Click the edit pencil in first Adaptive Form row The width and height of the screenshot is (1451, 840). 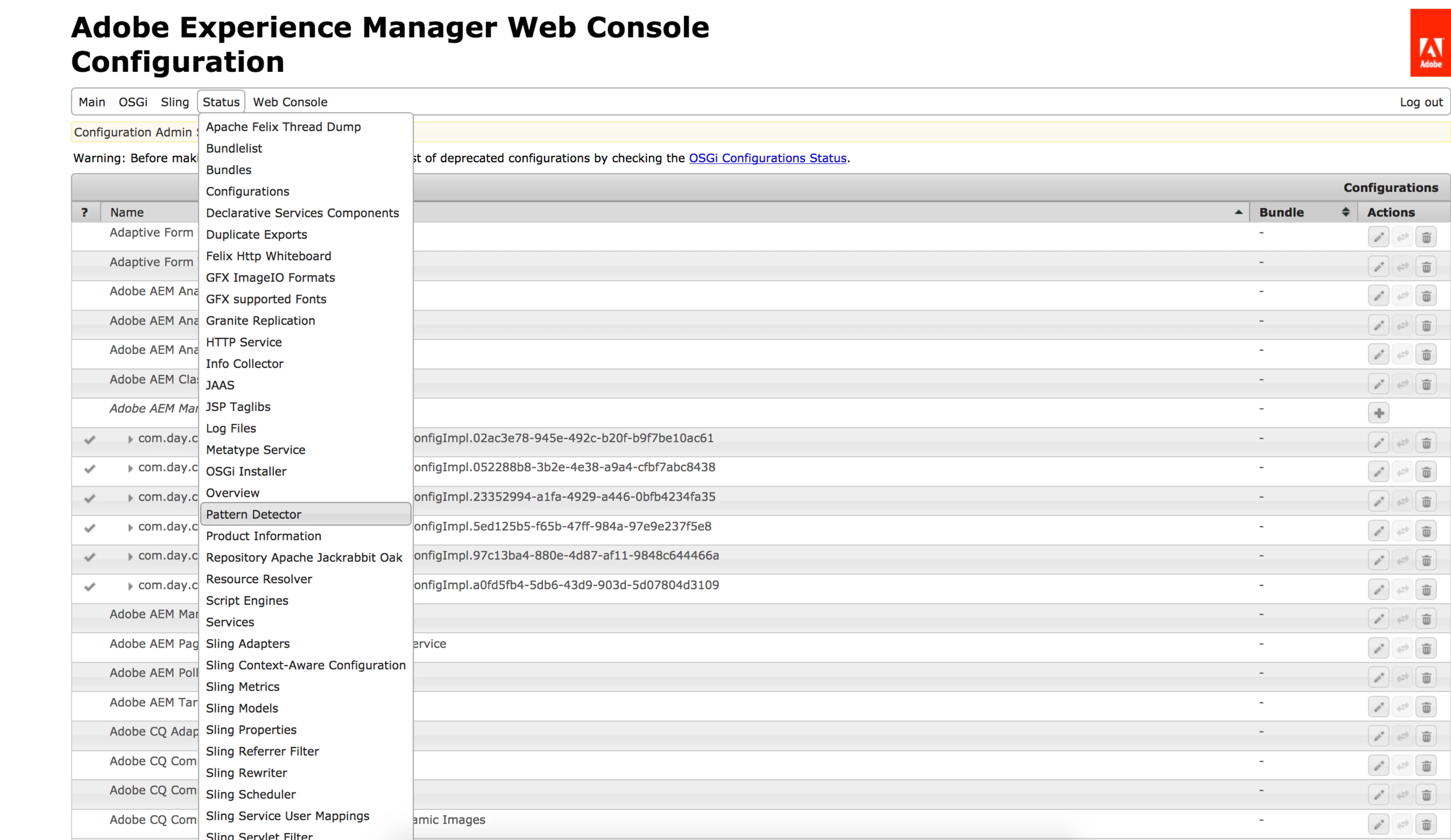(1379, 237)
